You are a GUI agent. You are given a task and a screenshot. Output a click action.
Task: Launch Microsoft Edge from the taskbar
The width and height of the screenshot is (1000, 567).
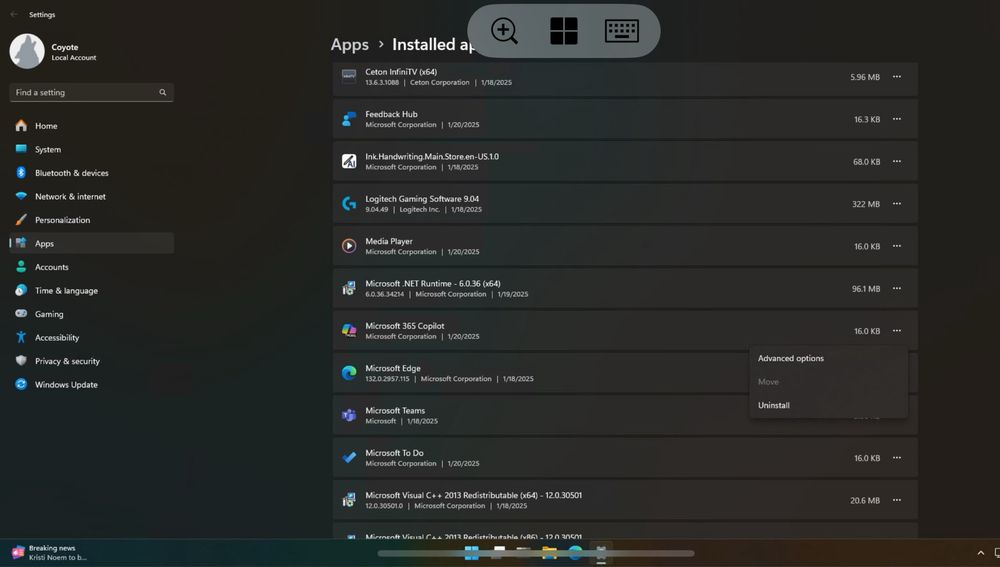click(575, 552)
